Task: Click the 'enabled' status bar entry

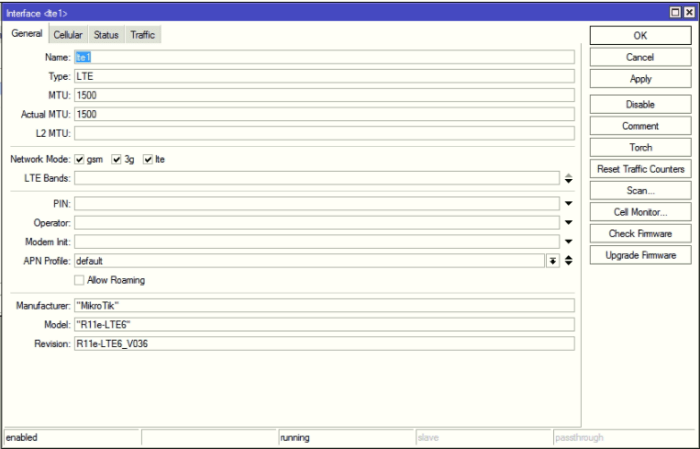Action: [72, 437]
